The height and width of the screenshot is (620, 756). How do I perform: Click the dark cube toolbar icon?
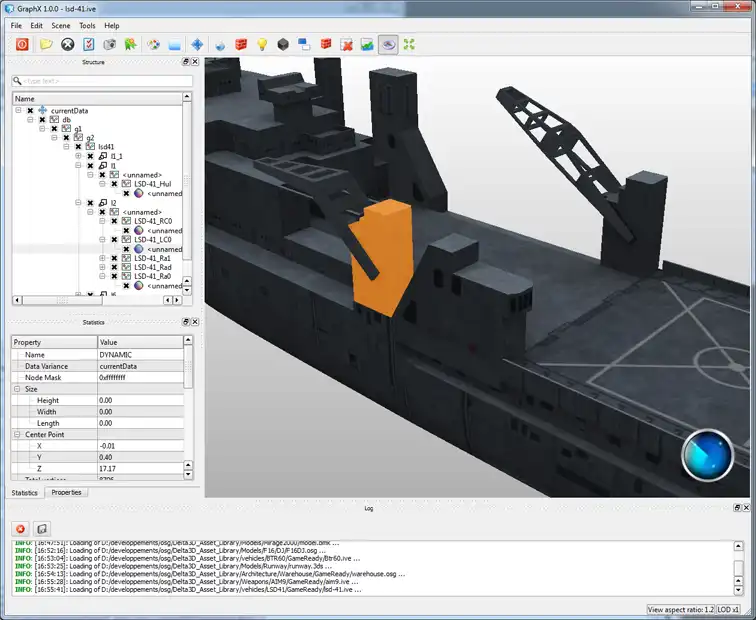[283, 44]
